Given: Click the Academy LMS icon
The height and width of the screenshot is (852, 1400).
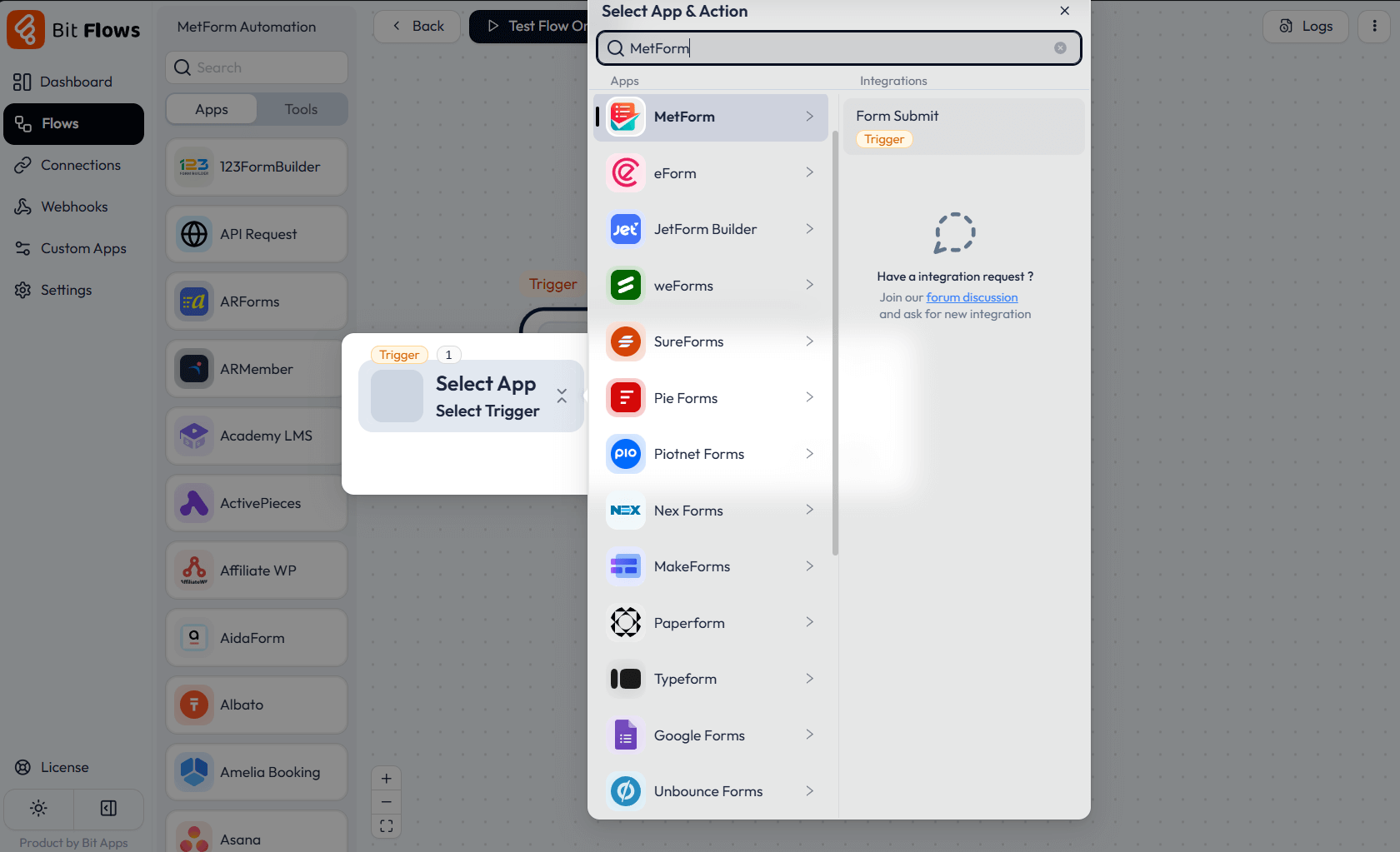Looking at the screenshot, I should click(194, 436).
